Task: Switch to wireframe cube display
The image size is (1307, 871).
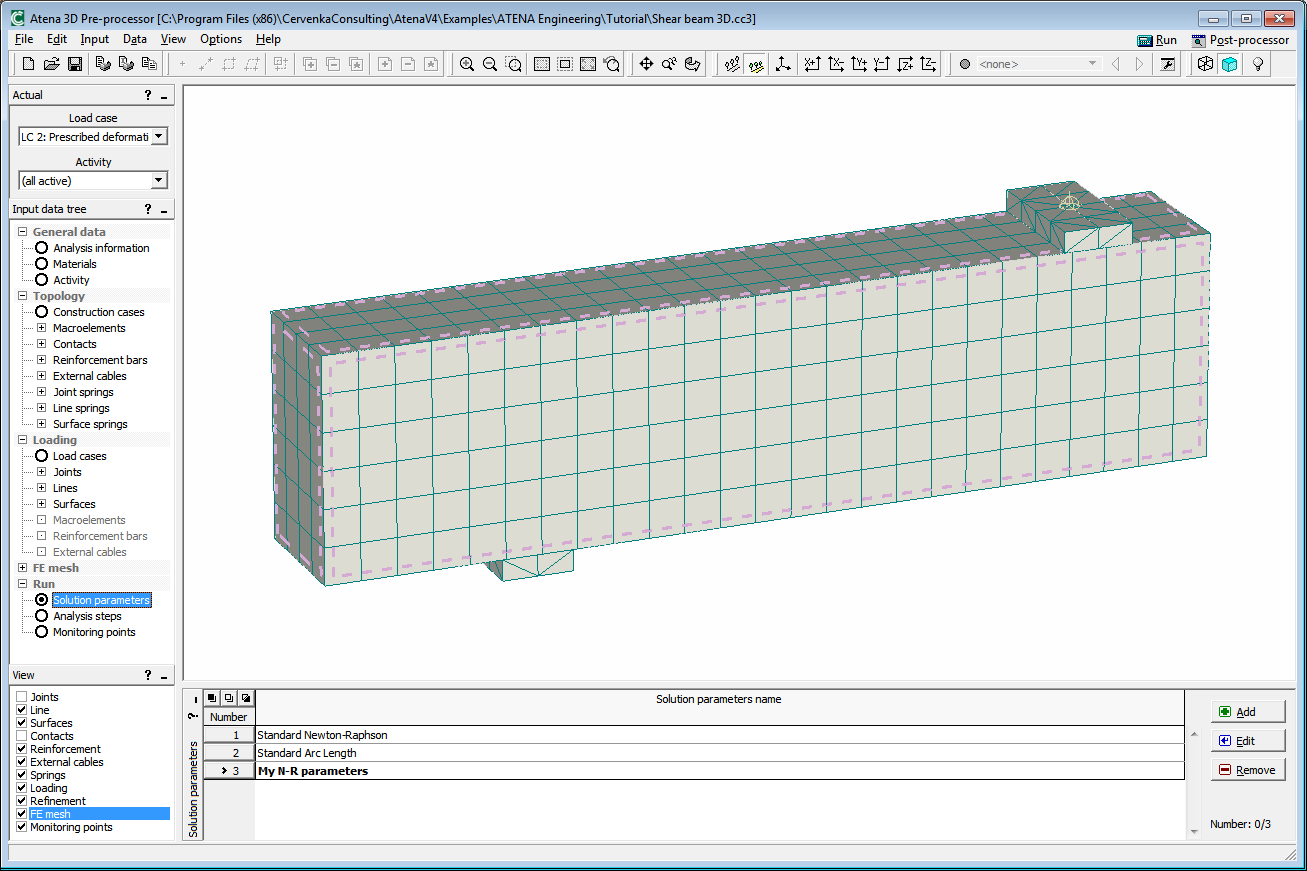Action: pos(1206,64)
